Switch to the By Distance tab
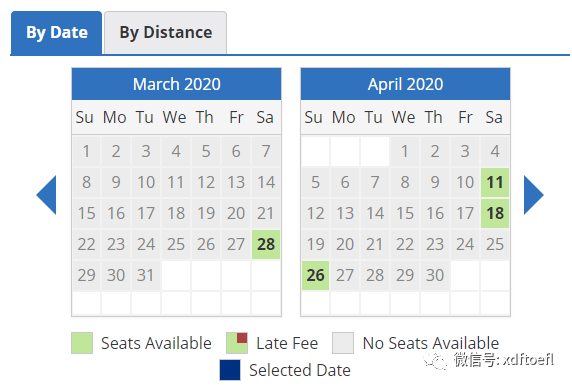The width and height of the screenshot is (572, 386). coord(166,32)
